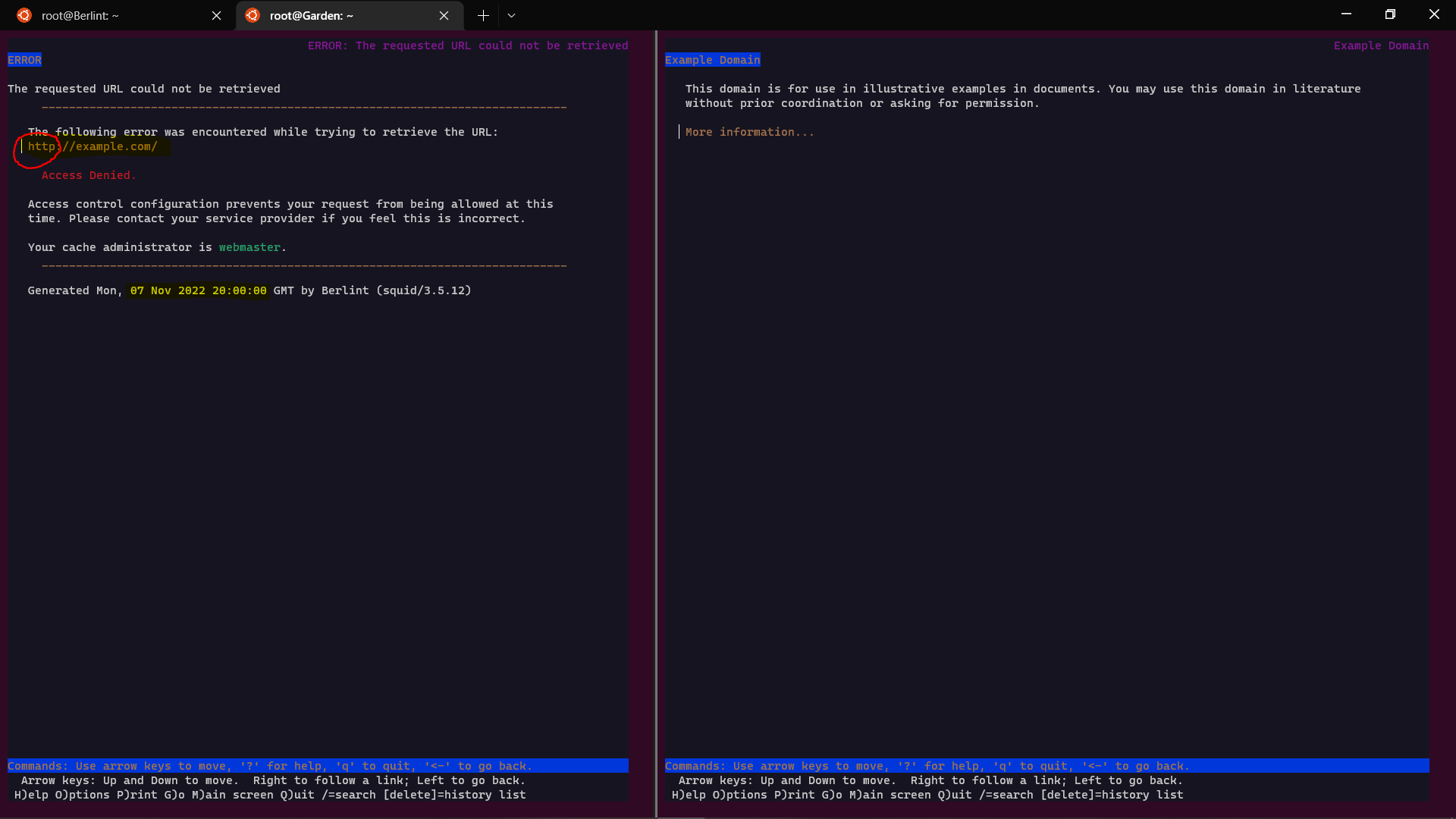Follow the http://example.com/ link

click(x=93, y=146)
